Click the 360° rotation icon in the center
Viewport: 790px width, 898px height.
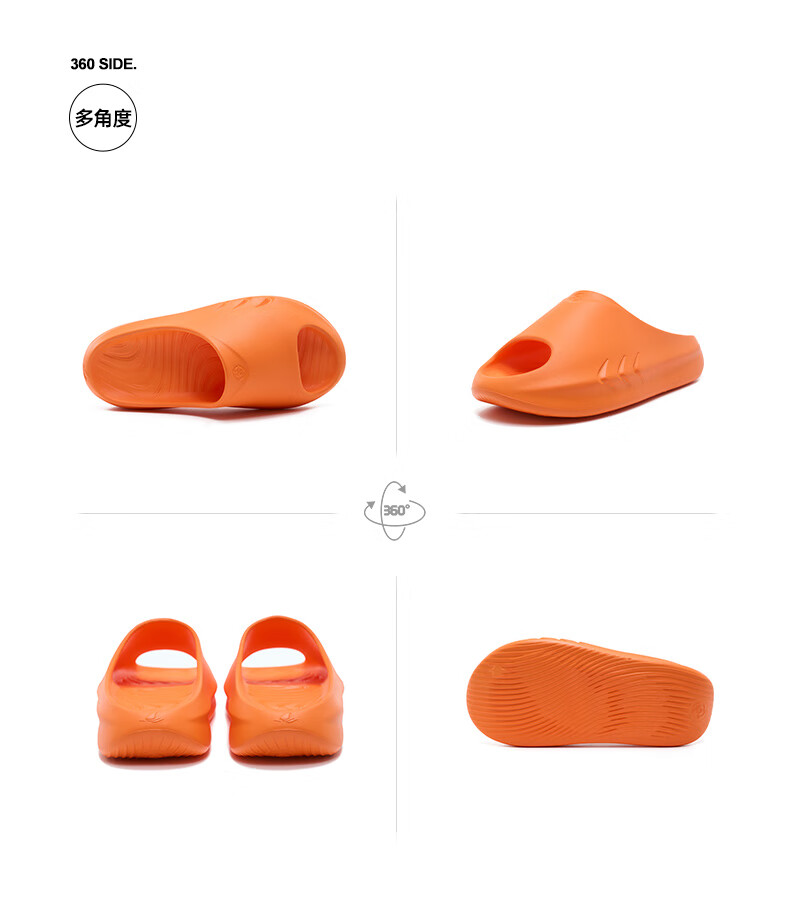395,511
